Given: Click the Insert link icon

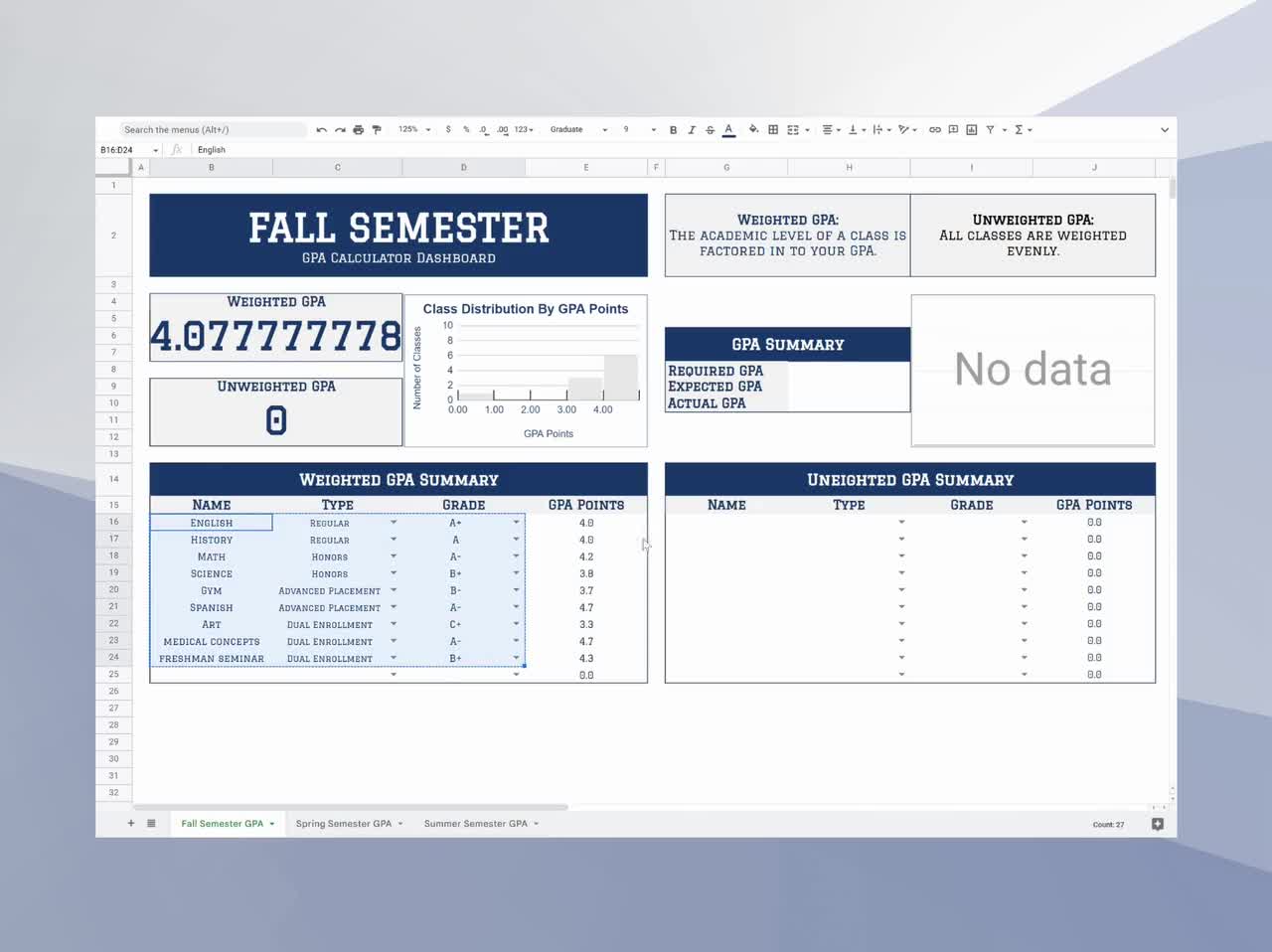Looking at the screenshot, I should 934,129.
